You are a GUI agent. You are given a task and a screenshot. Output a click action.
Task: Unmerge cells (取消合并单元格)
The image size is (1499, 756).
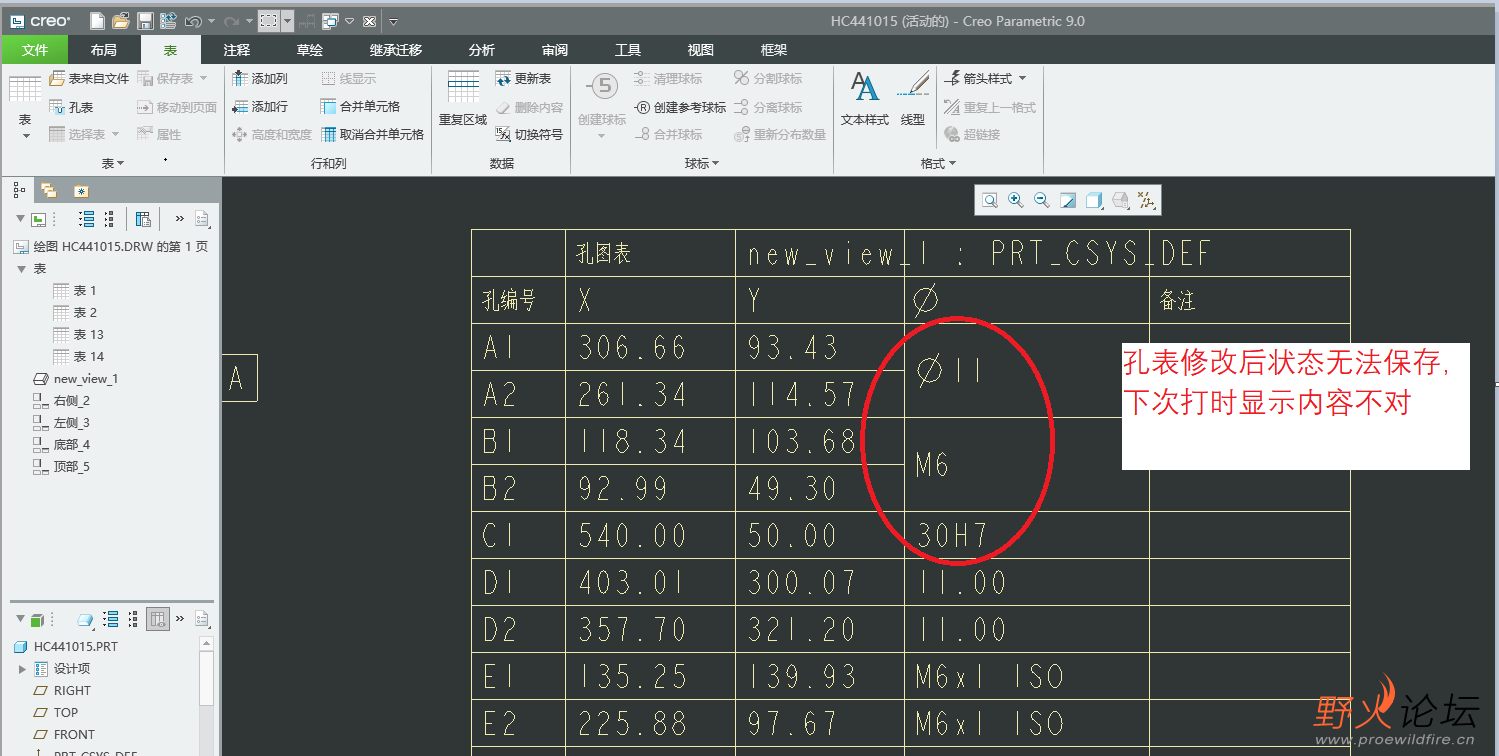coord(373,134)
